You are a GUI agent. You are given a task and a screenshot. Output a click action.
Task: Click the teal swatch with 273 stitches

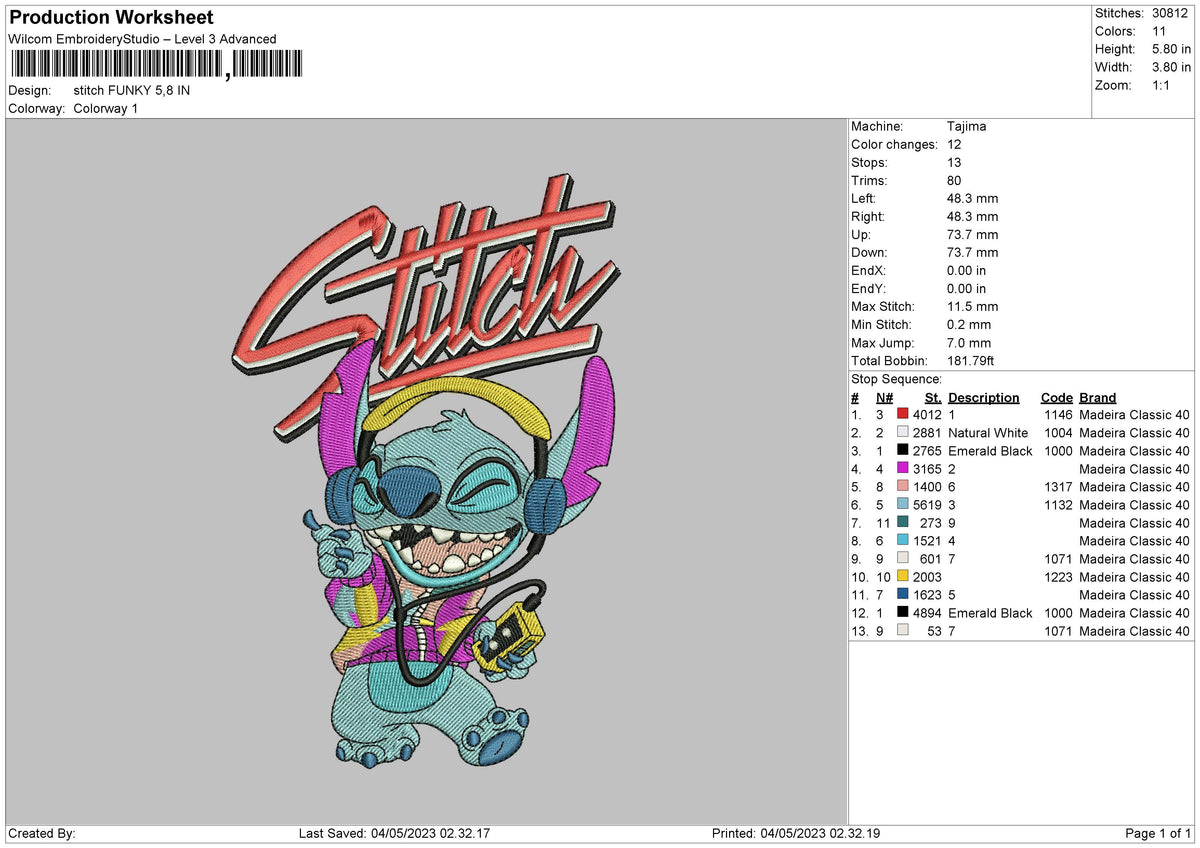pos(903,523)
